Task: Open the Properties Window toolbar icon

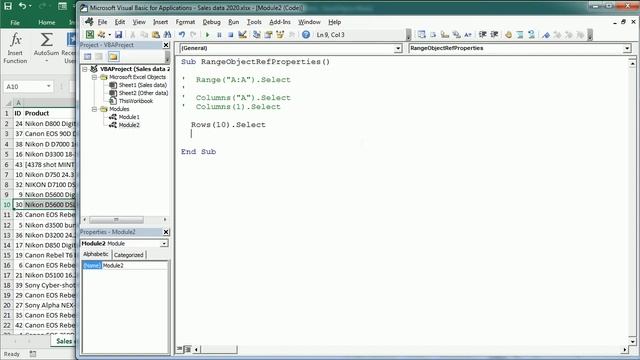Action: tap(268, 35)
